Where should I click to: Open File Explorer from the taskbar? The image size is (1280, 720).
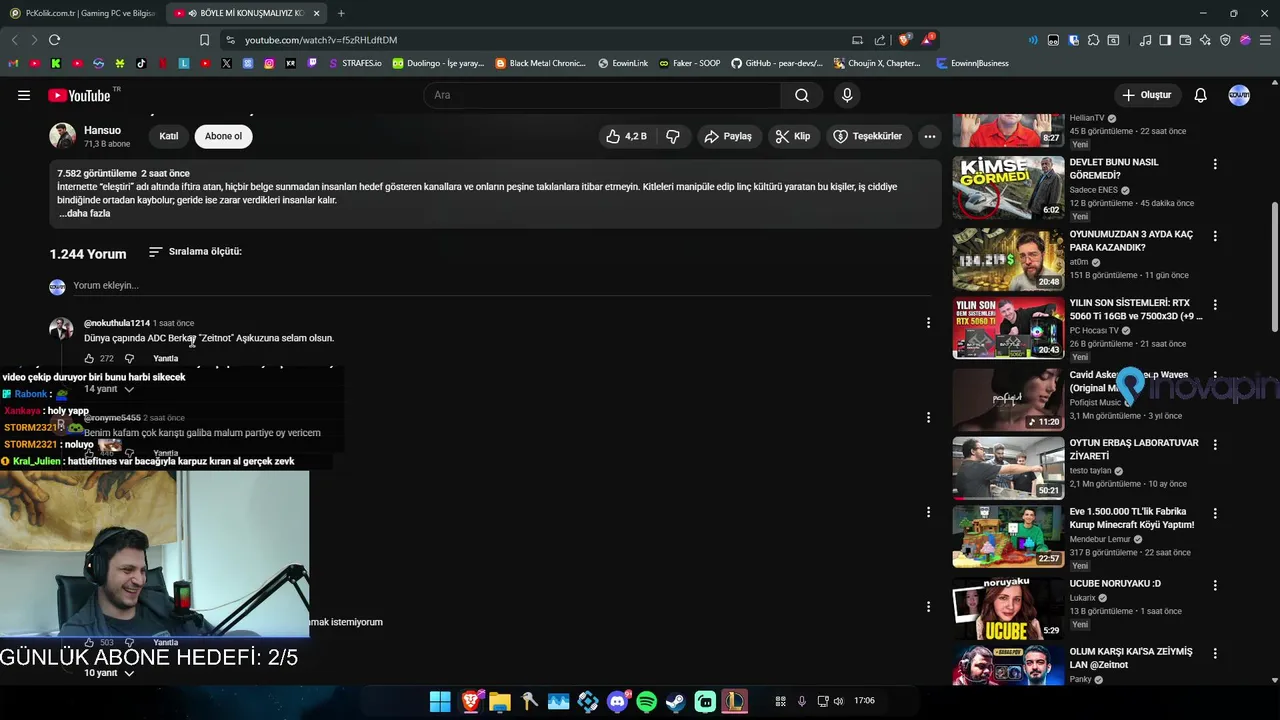[499, 701]
